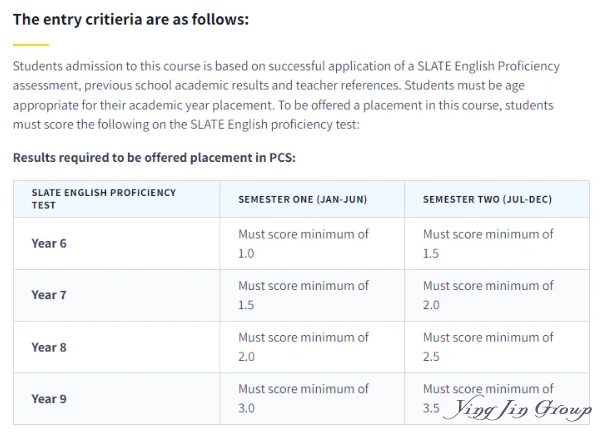Click the Year 9 row label
Viewport: 602px width, 440px height.
coord(49,399)
